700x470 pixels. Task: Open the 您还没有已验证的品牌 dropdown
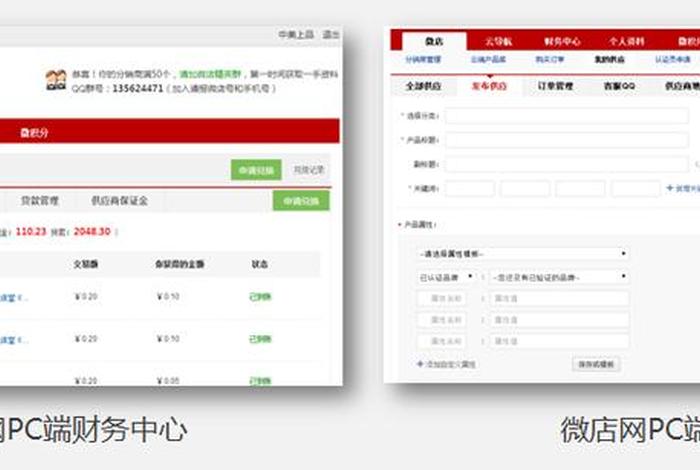coord(559,277)
